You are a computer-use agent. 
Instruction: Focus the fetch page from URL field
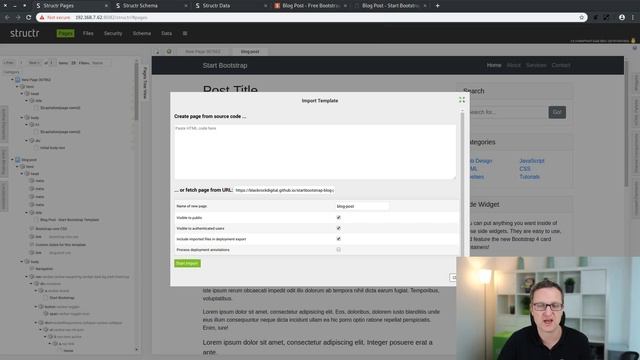tap(284, 190)
